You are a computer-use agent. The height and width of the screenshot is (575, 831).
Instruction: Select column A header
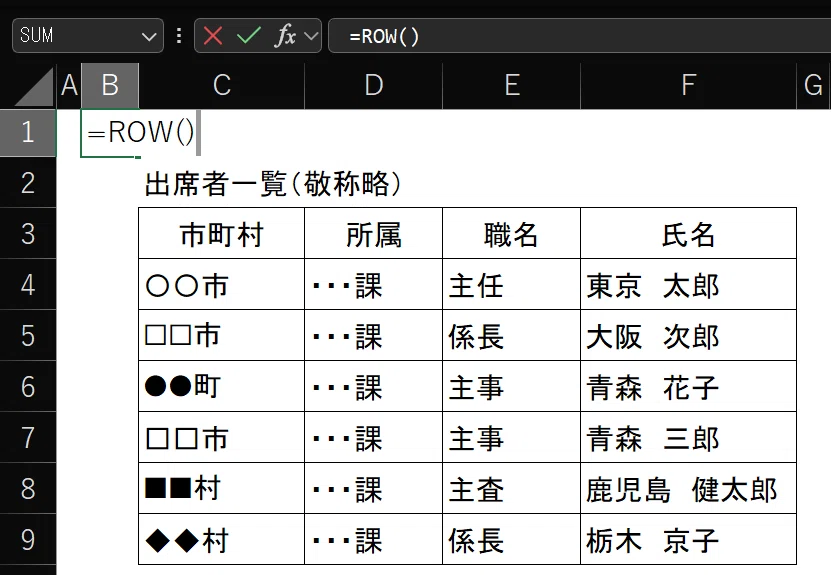click(x=69, y=86)
